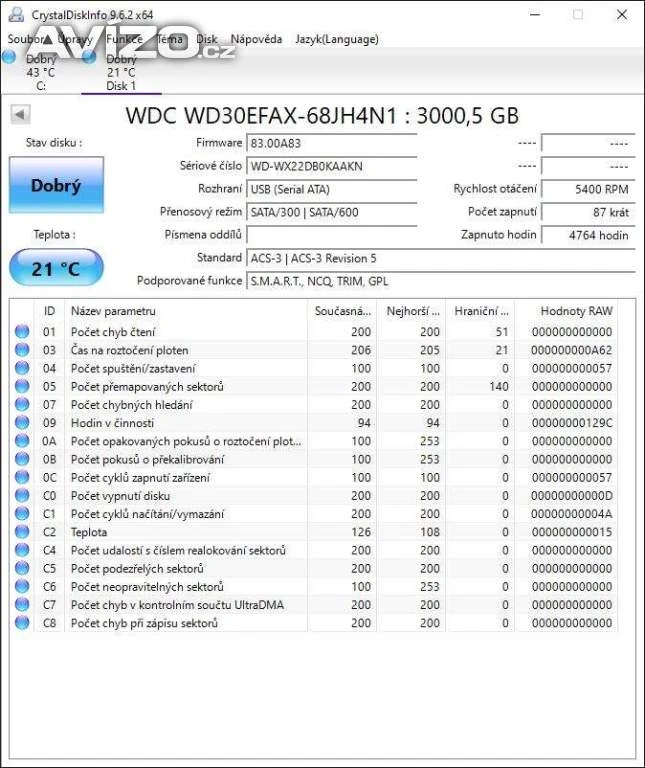Minimize the CrystalDiskInfo window
The width and height of the screenshot is (645, 768).
coord(535,15)
